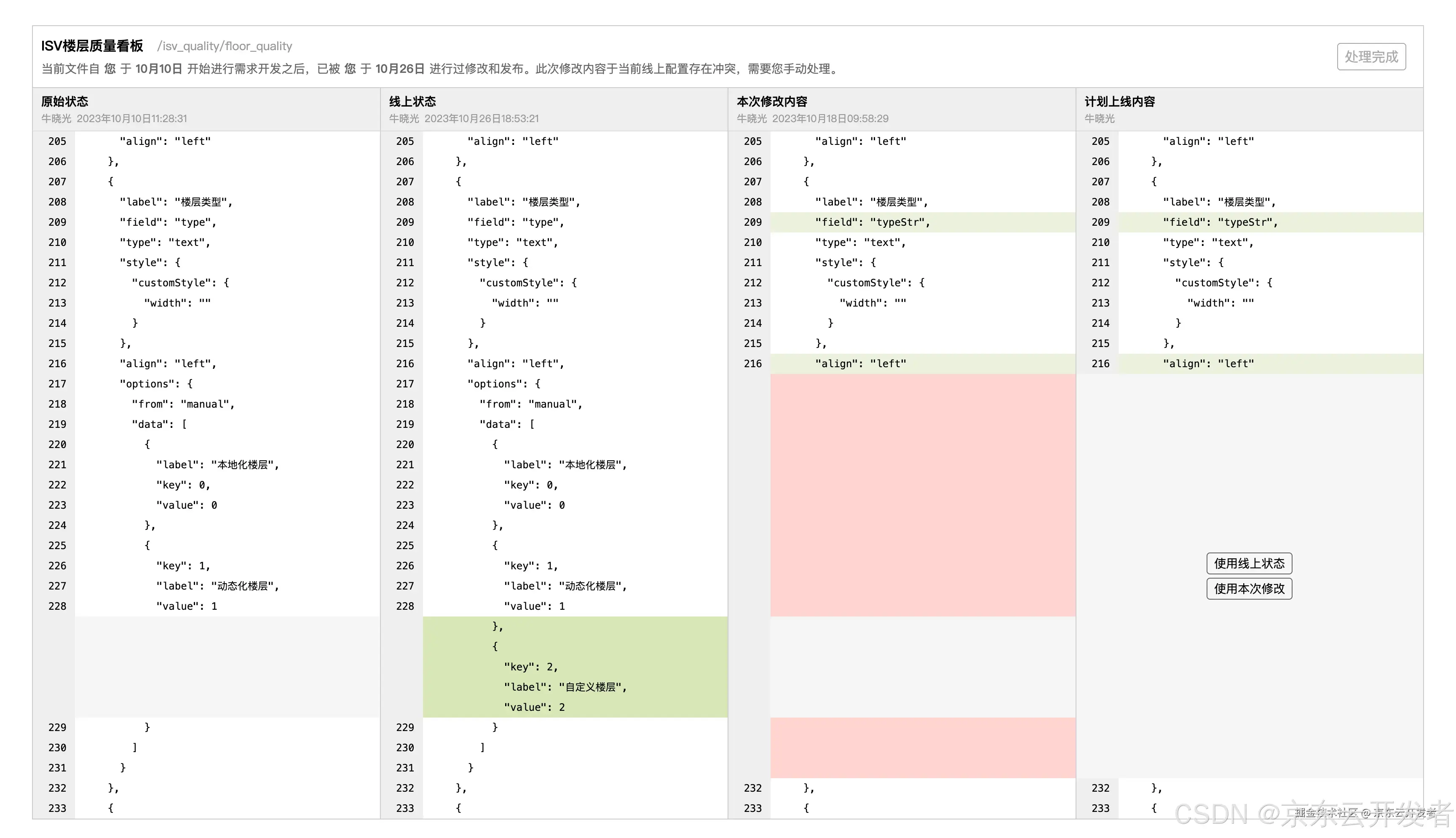Click the 使用线上状态 button
This screenshot has width=1456, height=838.
coord(1249,563)
